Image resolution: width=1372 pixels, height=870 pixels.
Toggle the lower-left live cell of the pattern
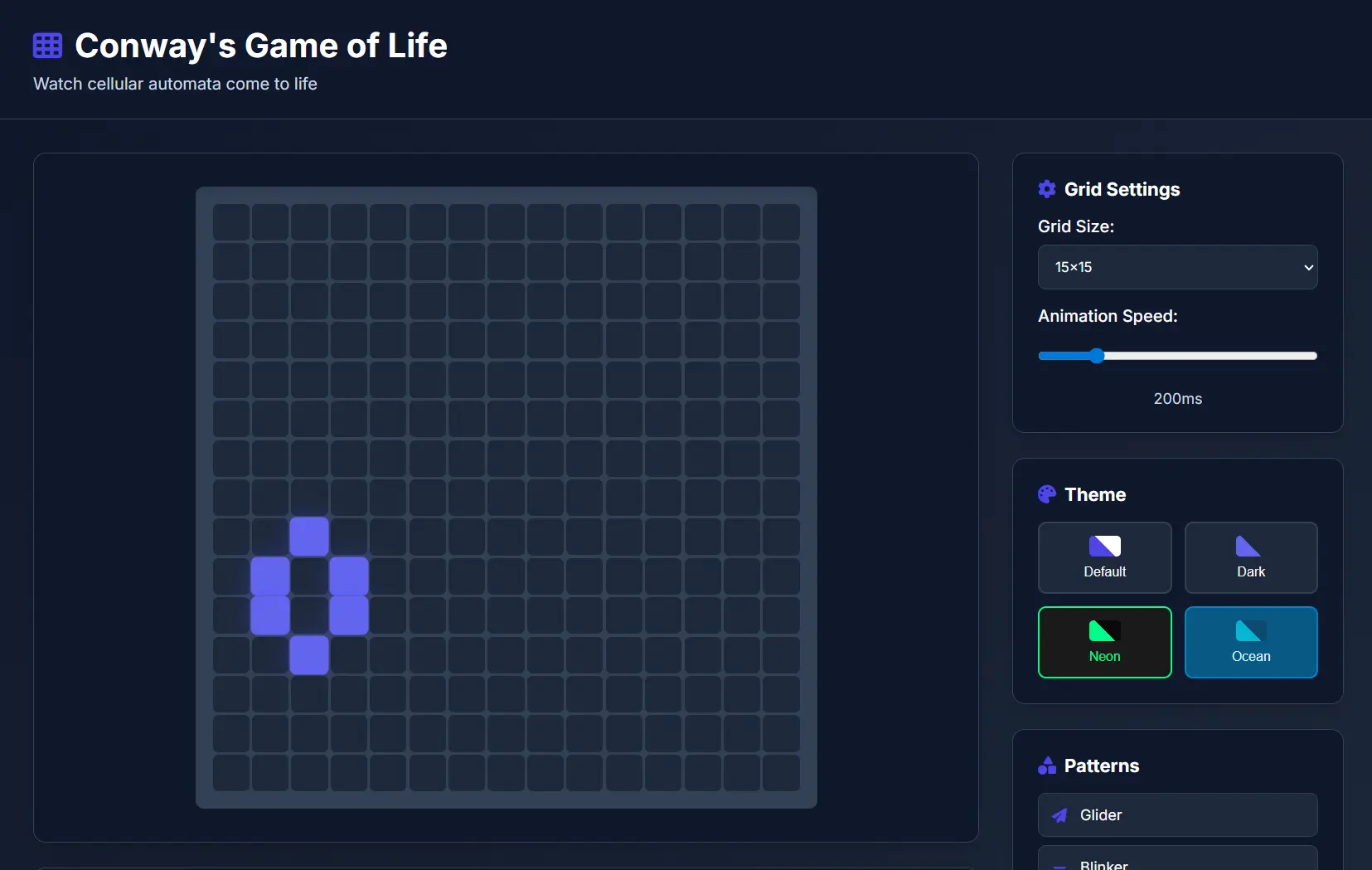coord(270,615)
